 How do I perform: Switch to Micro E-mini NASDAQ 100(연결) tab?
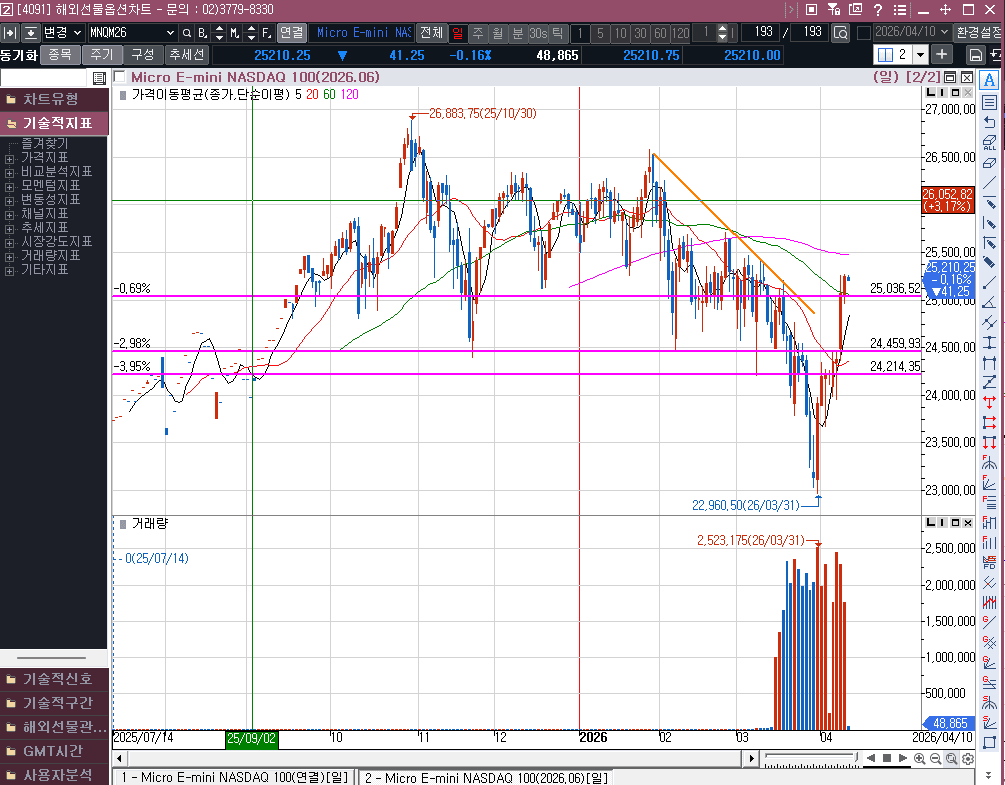click(x=235, y=777)
